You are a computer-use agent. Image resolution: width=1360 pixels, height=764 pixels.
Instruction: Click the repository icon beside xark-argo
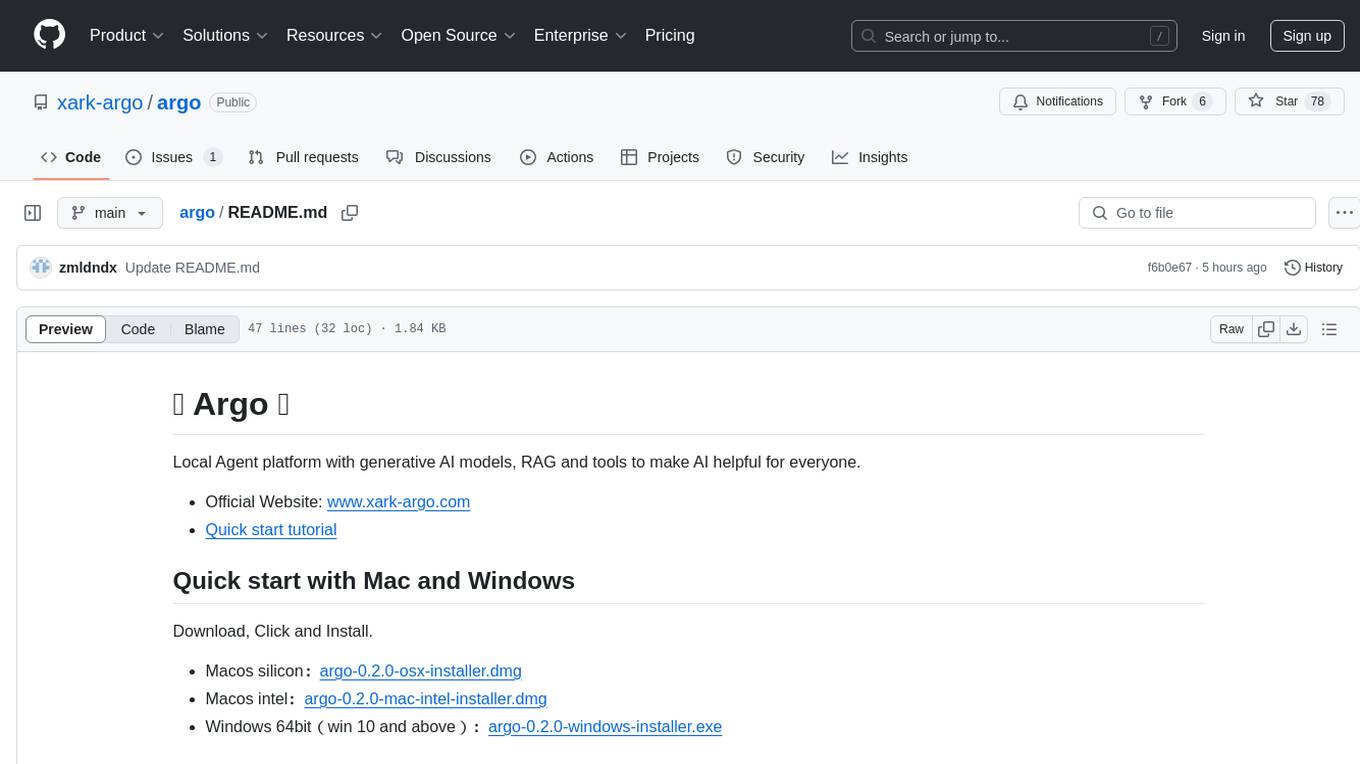pyautogui.click(x=40, y=102)
